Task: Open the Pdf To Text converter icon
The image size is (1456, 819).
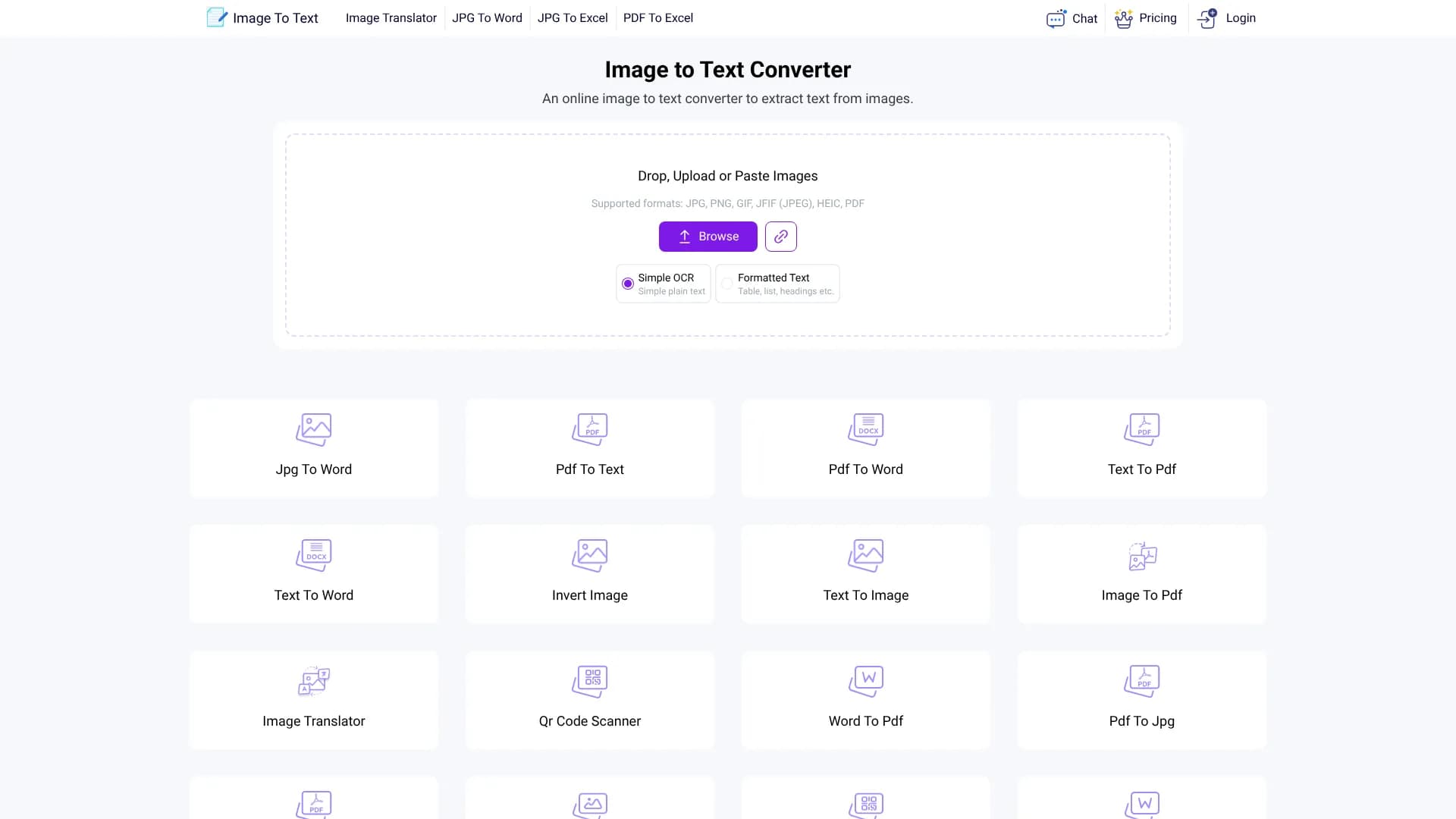Action: 590,428
